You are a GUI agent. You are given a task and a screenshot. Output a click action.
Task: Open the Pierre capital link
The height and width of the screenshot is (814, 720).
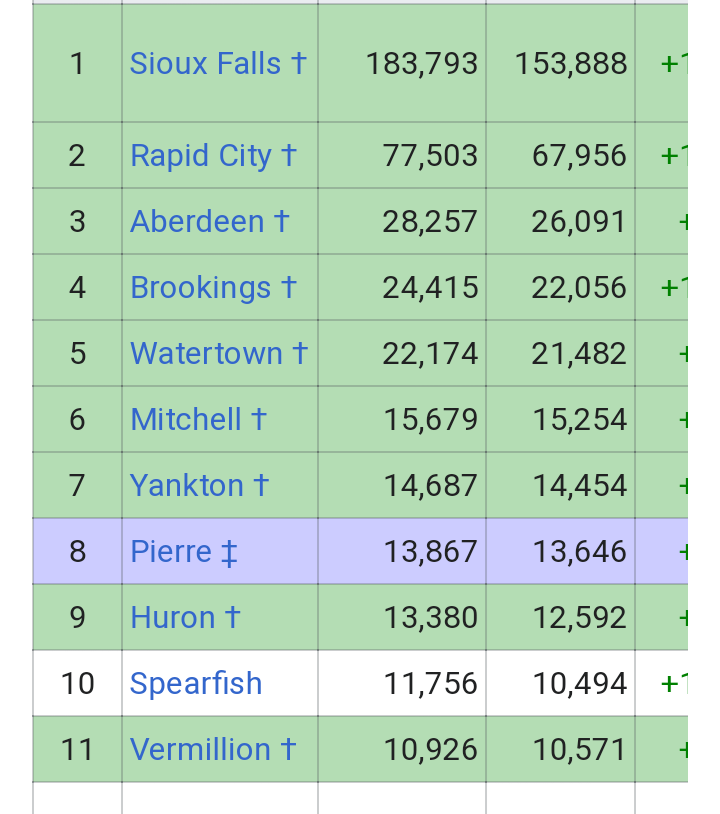[x=171, y=552]
